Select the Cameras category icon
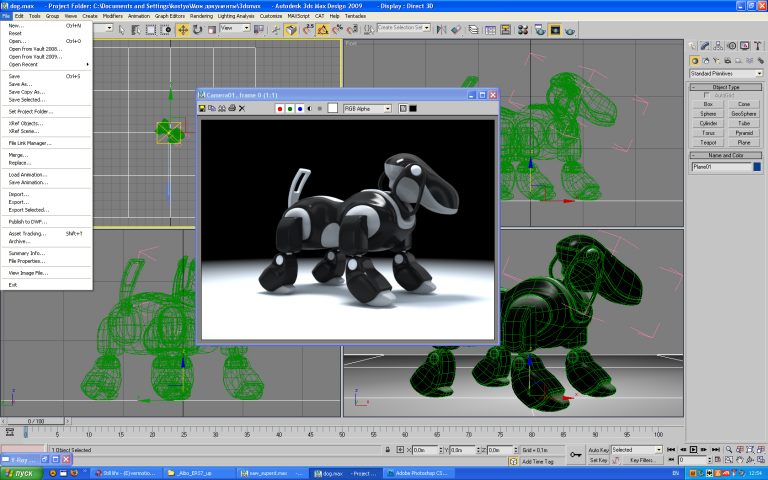Image resolution: width=768 pixels, height=480 pixels. [727, 61]
